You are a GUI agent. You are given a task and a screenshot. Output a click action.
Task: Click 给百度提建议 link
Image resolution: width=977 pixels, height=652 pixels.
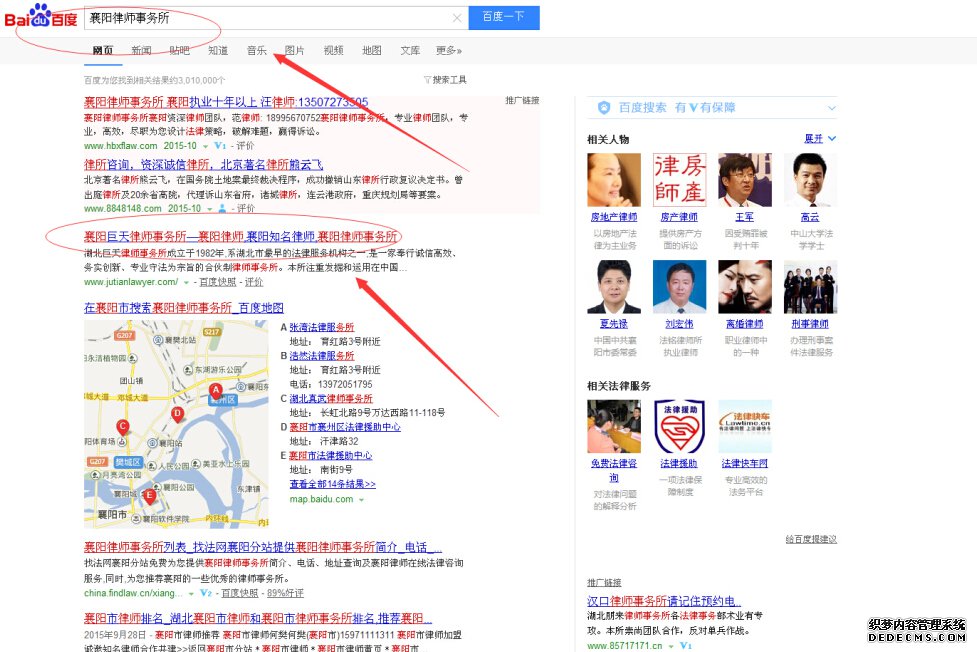pyautogui.click(x=811, y=539)
